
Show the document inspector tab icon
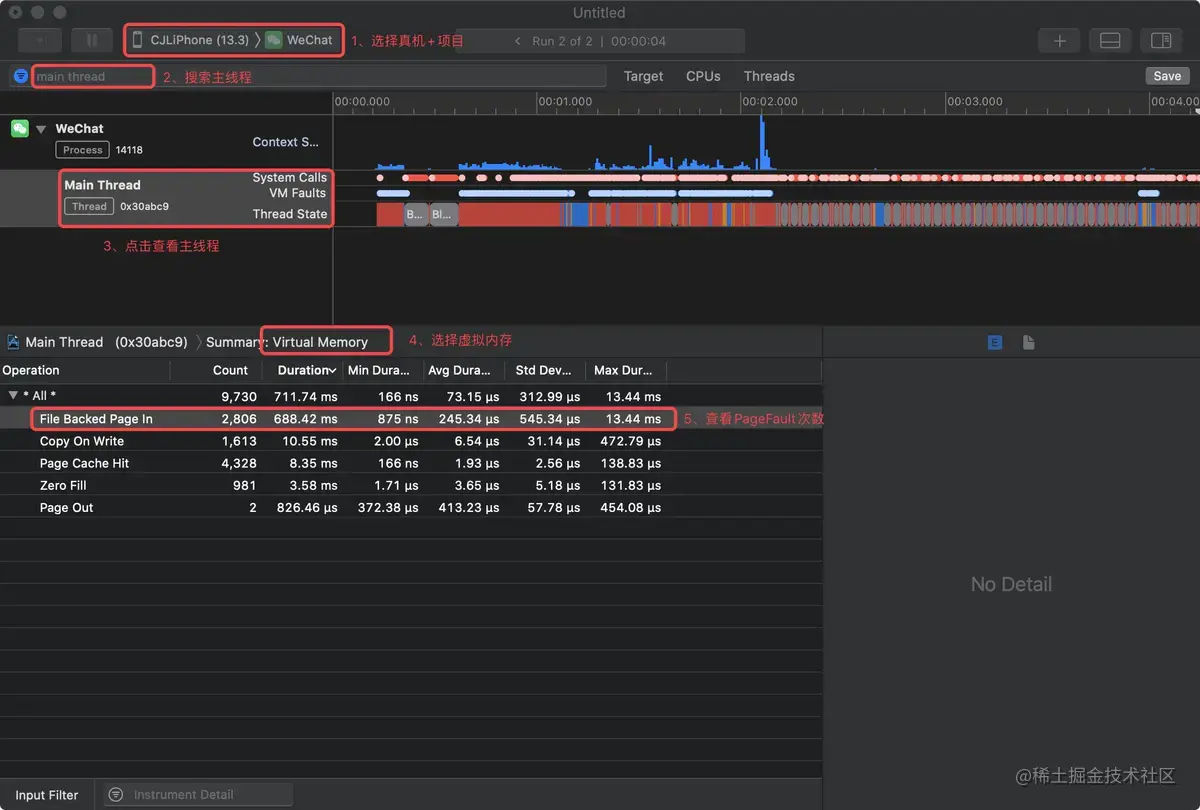[x=1028, y=342]
